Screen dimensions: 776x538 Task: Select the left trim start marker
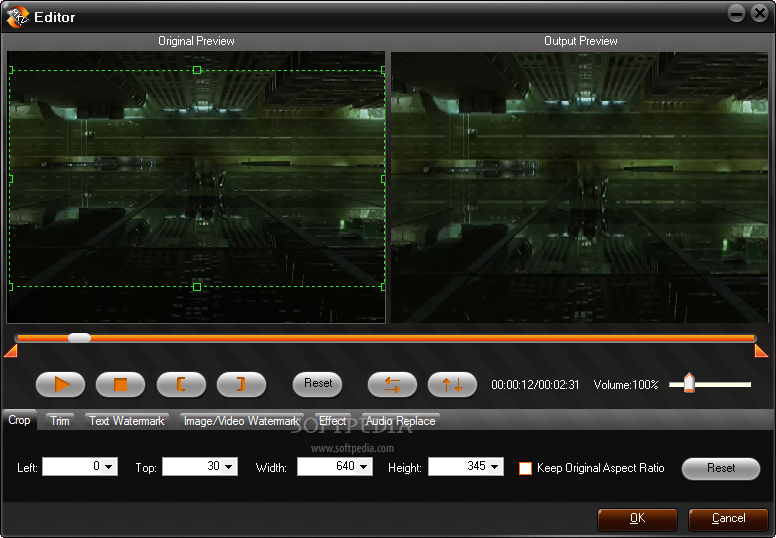(11, 351)
